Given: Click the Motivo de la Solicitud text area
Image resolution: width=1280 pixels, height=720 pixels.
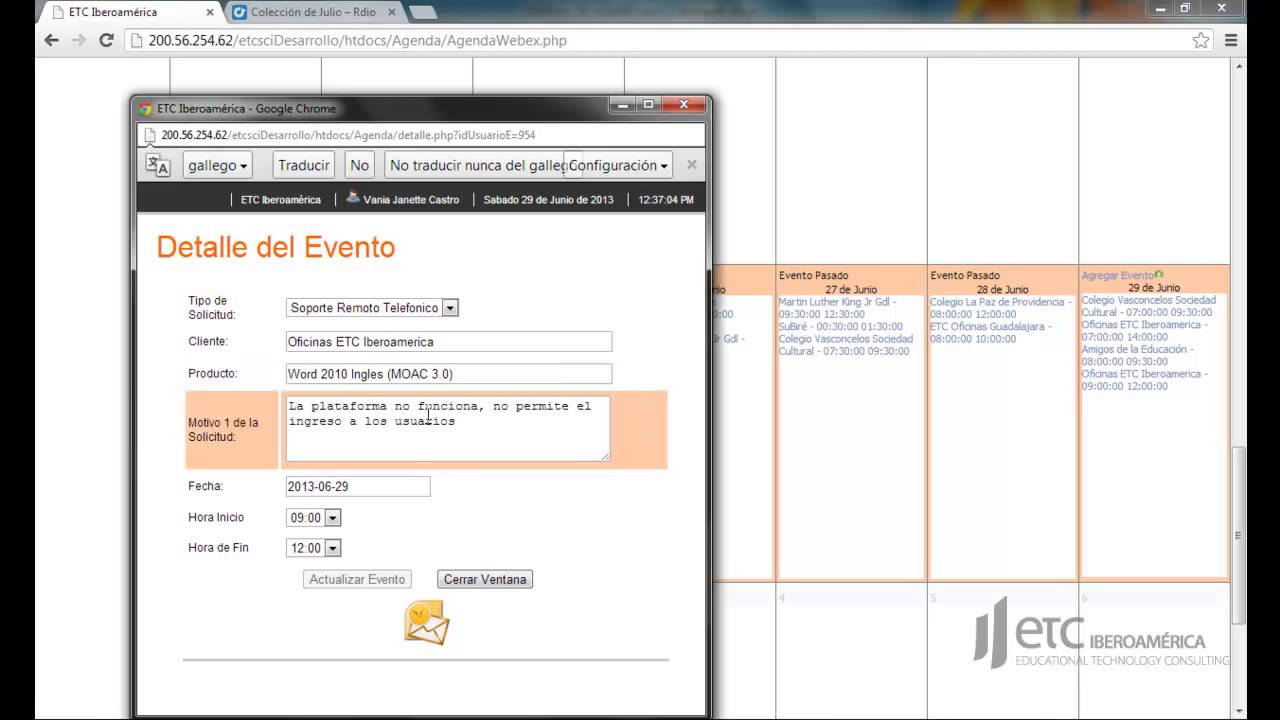Looking at the screenshot, I should [448, 429].
